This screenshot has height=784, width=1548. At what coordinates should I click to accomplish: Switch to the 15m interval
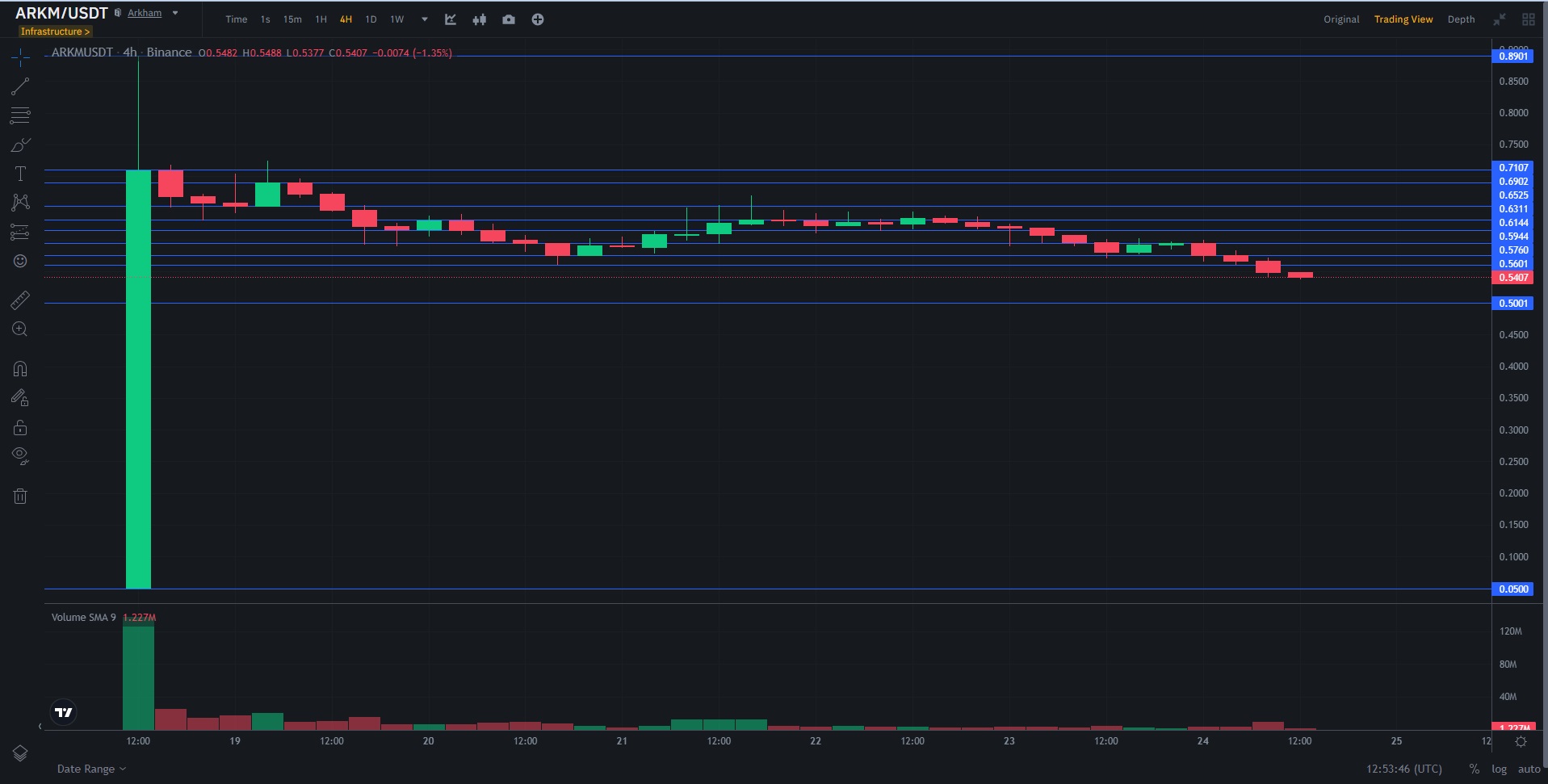click(292, 19)
